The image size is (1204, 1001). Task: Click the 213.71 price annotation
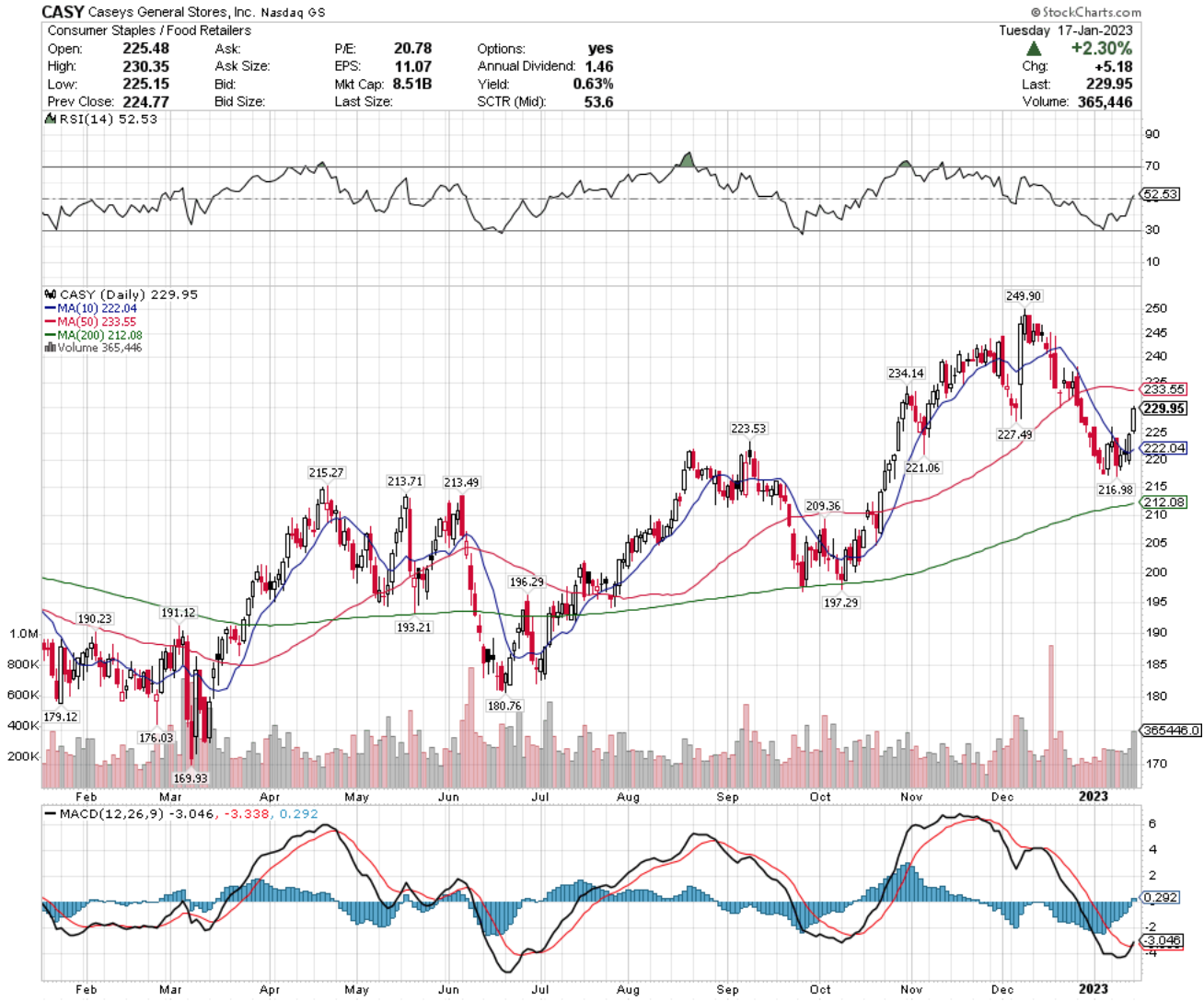(405, 482)
